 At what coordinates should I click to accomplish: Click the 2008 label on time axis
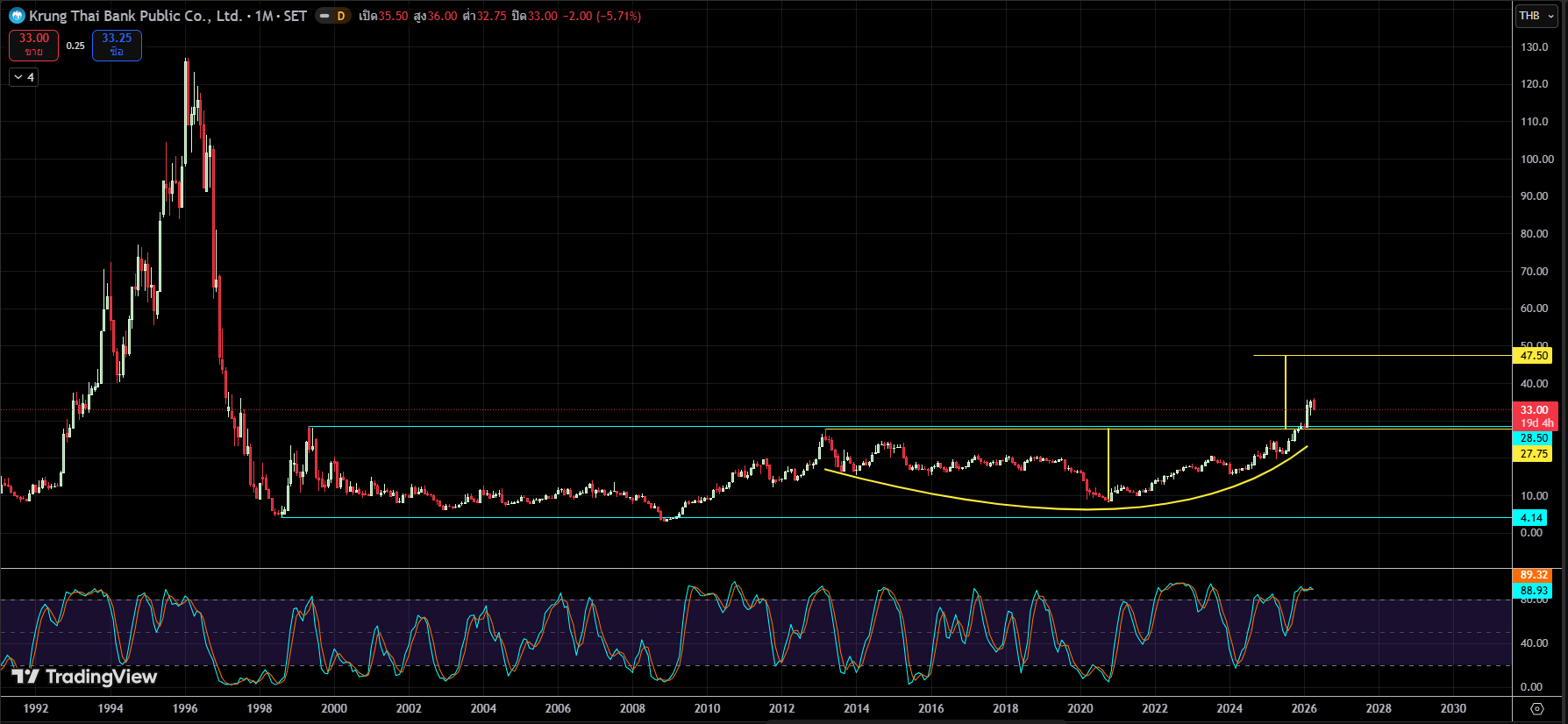pyautogui.click(x=632, y=708)
